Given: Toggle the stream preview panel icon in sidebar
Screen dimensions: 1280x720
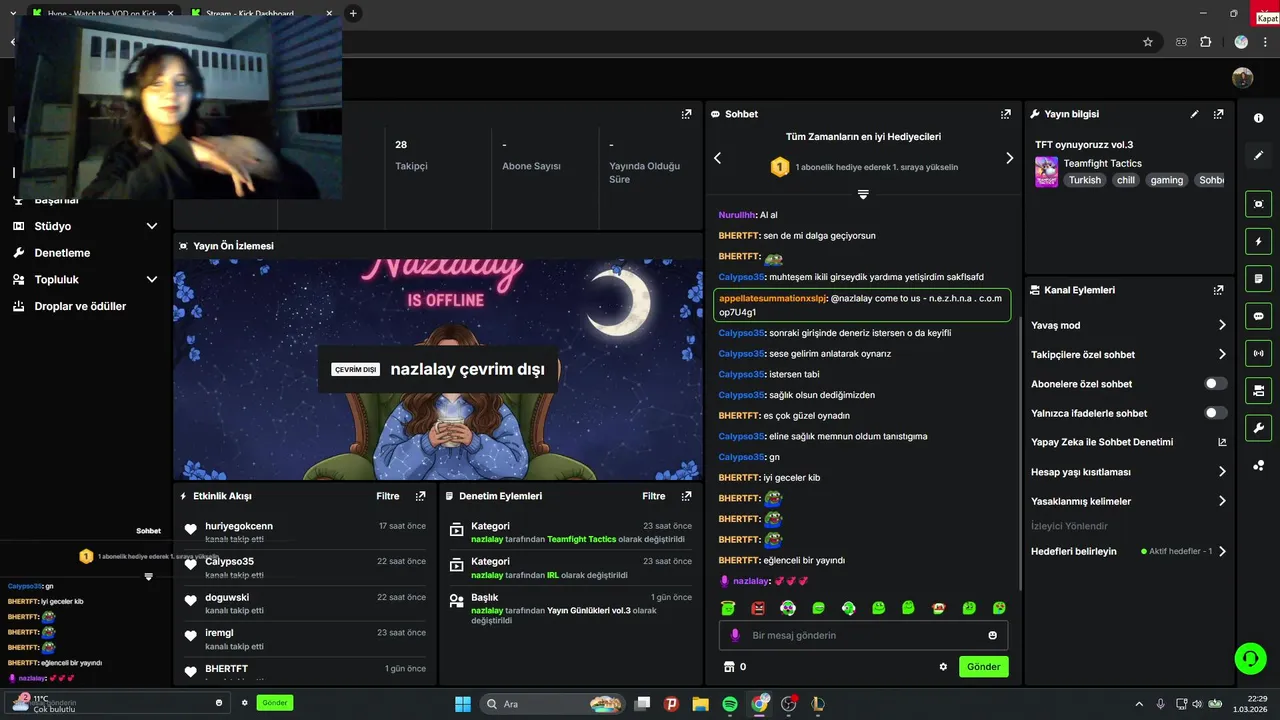Looking at the screenshot, I should pyautogui.click(x=1258, y=204).
